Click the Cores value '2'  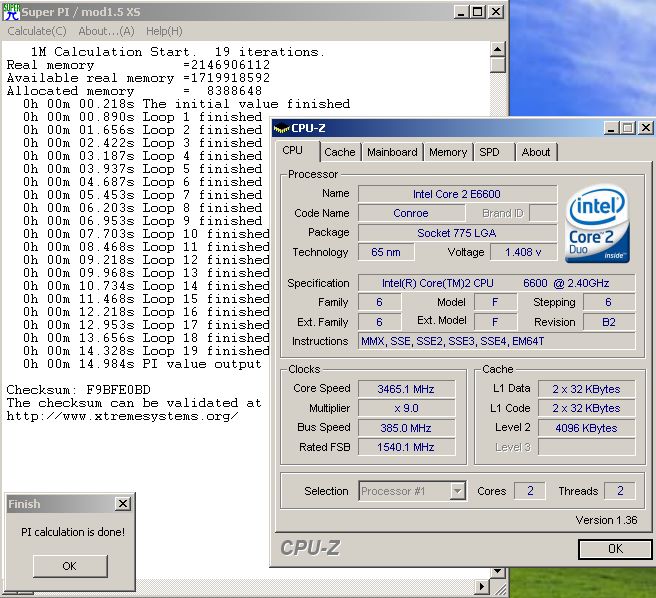(x=530, y=491)
